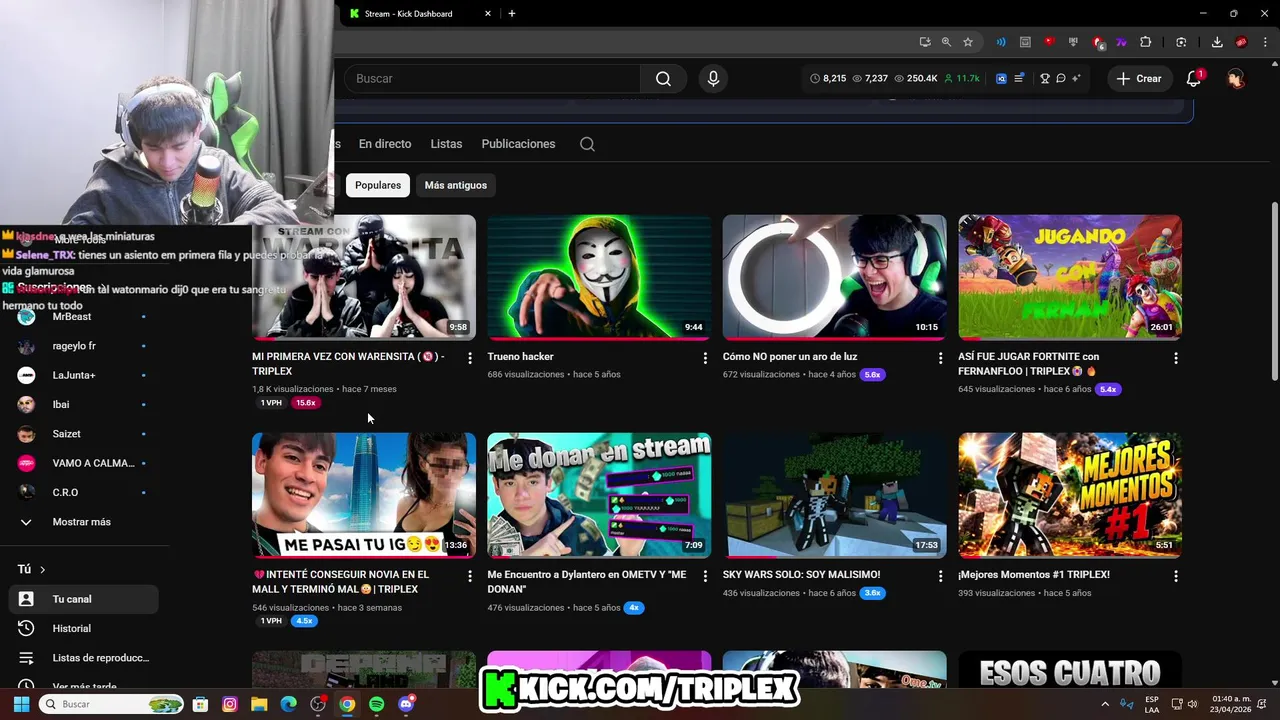This screenshot has height=720, width=1280.
Task: Open Chrome three-dot menu
Action: coord(1265,42)
